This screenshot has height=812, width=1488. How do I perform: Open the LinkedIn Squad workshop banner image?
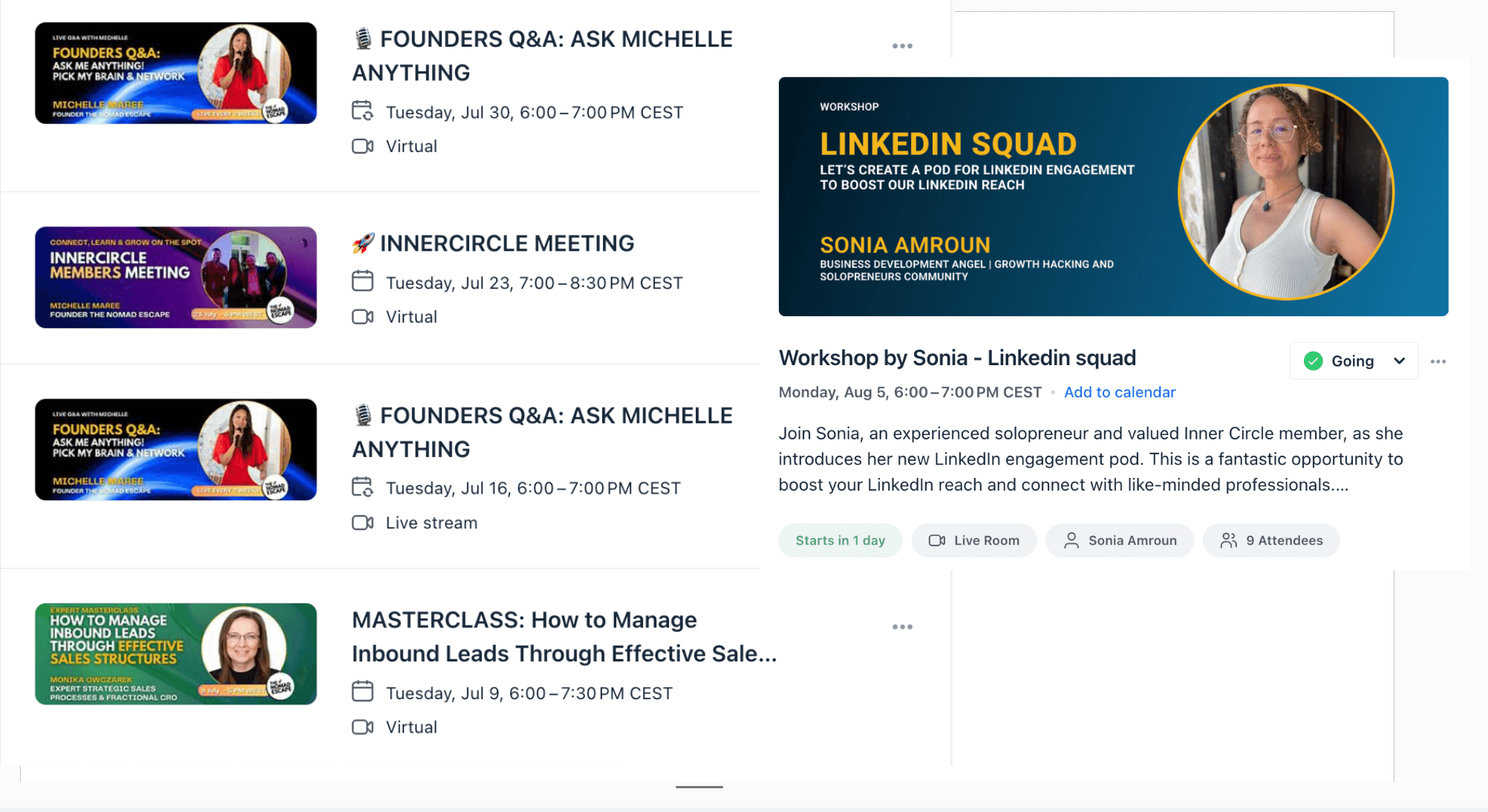[1113, 197]
